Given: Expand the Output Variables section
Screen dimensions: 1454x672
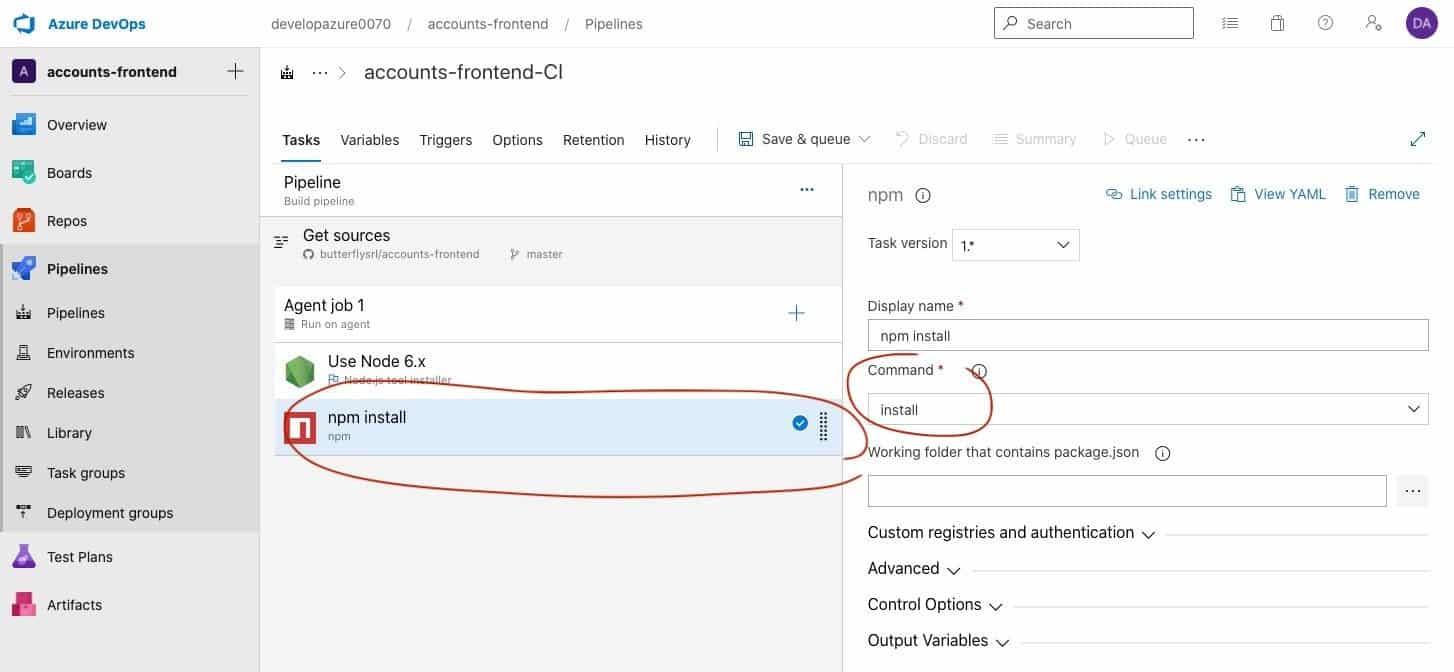Looking at the screenshot, I should tap(939, 641).
